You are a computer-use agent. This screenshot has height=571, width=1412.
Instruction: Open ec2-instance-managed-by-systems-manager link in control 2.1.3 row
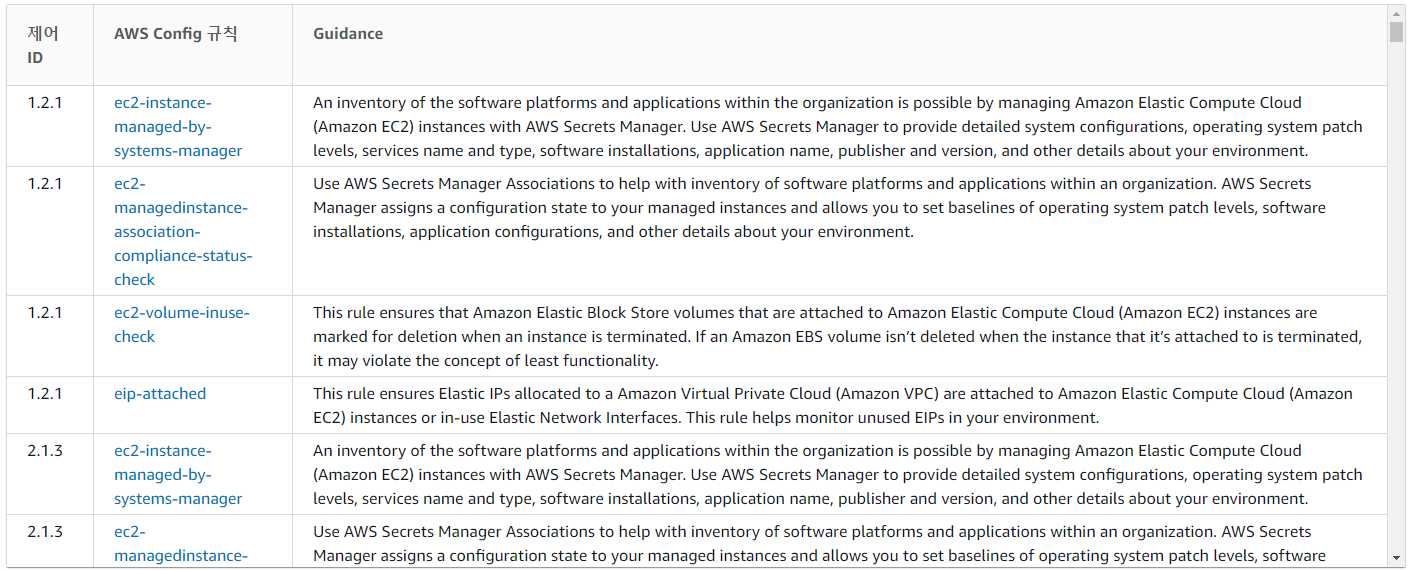coord(178,475)
